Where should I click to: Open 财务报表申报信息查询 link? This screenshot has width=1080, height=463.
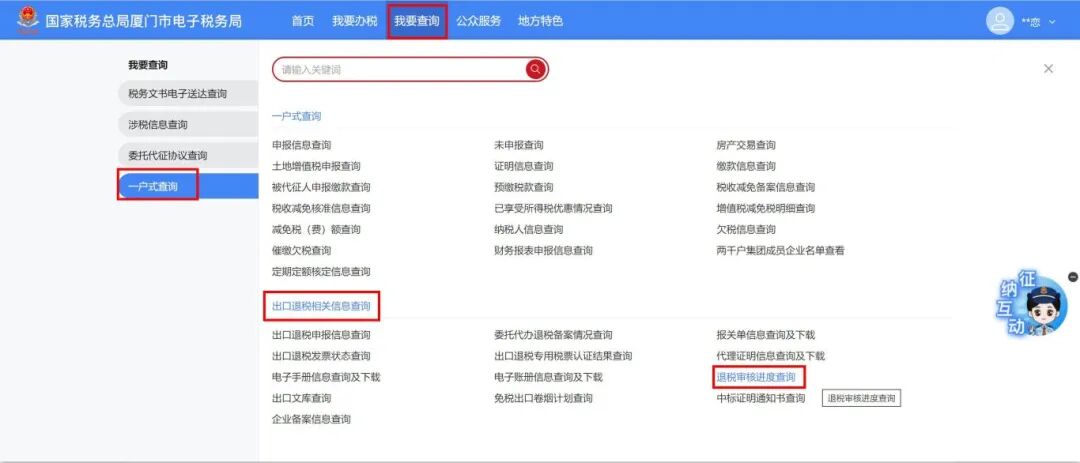pyautogui.click(x=543, y=251)
